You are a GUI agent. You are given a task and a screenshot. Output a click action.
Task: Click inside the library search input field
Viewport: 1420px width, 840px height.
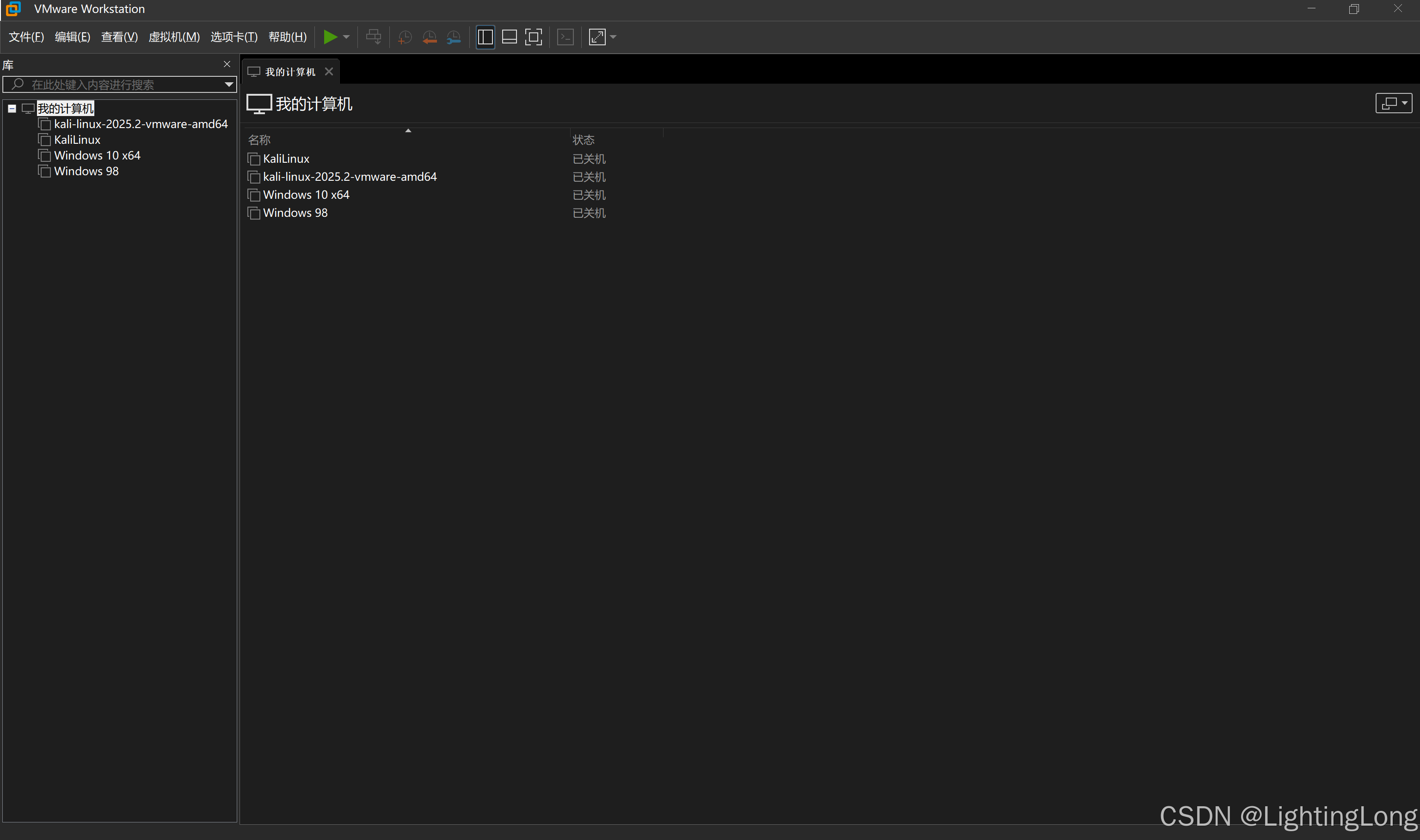tap(113, 84)
